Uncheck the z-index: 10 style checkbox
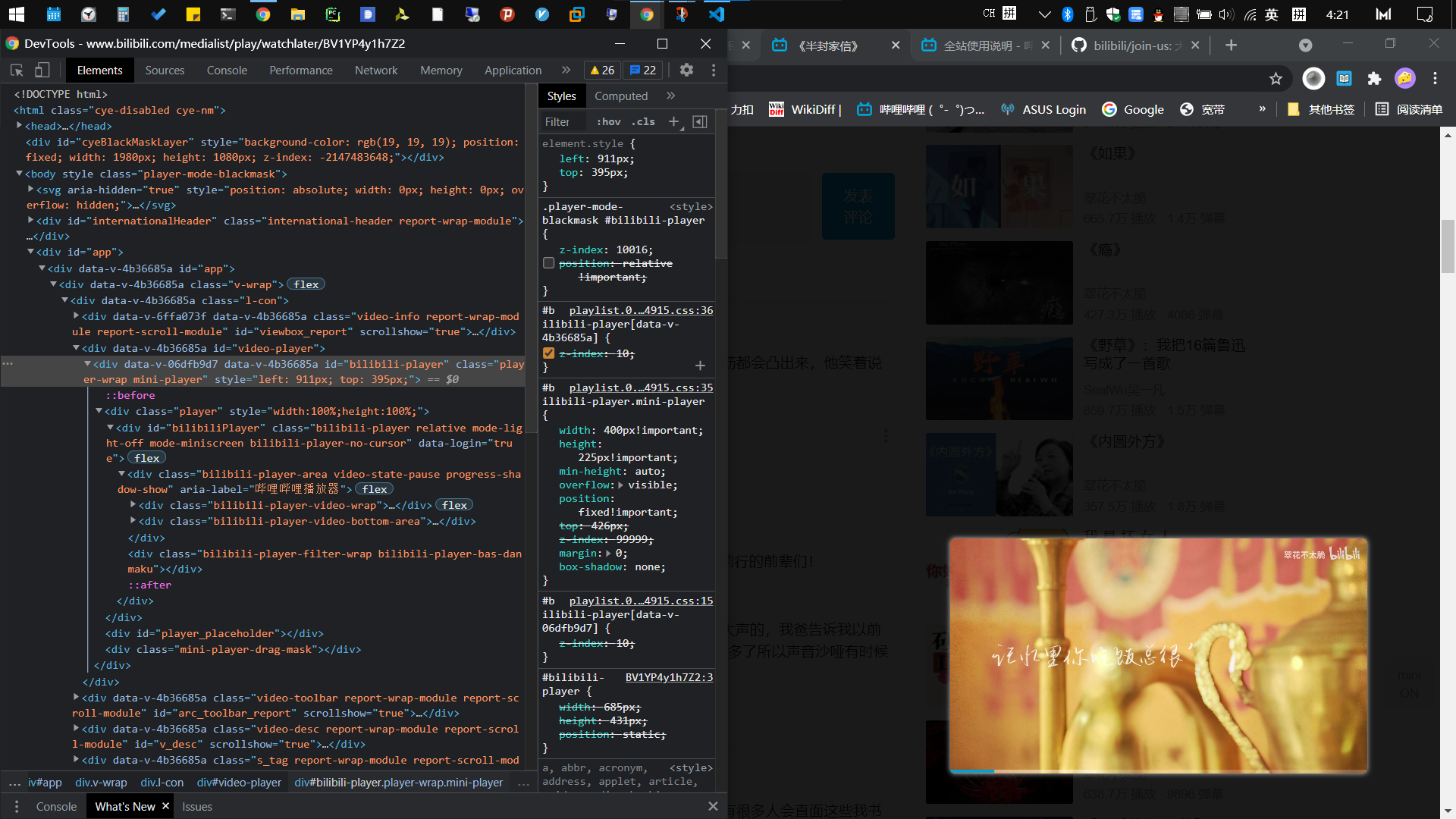The width and height of the screenshot is (1456, 819). pyautogui.click(x=548, y=353)
